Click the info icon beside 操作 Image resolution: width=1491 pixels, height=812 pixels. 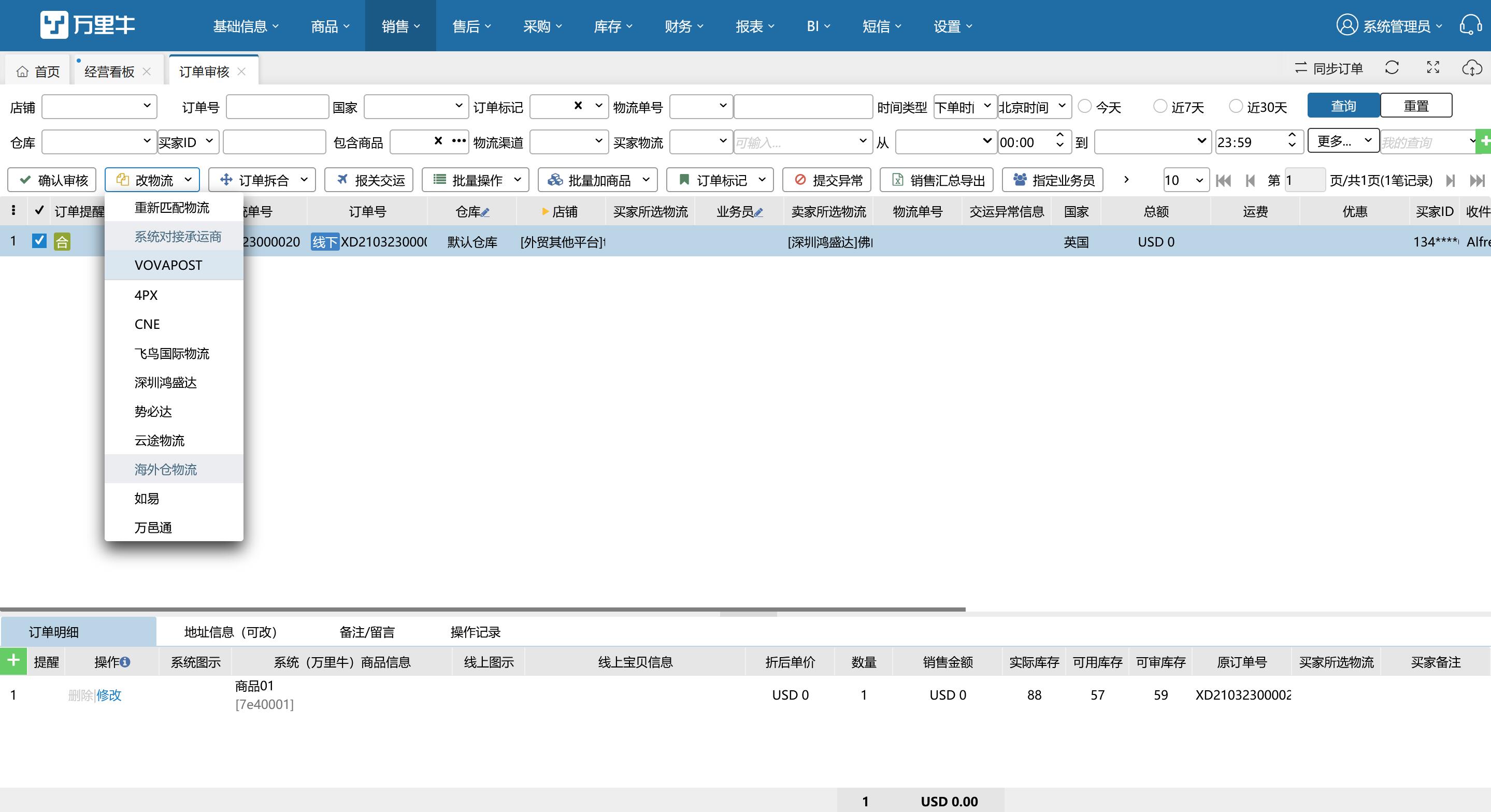[125, 662]
